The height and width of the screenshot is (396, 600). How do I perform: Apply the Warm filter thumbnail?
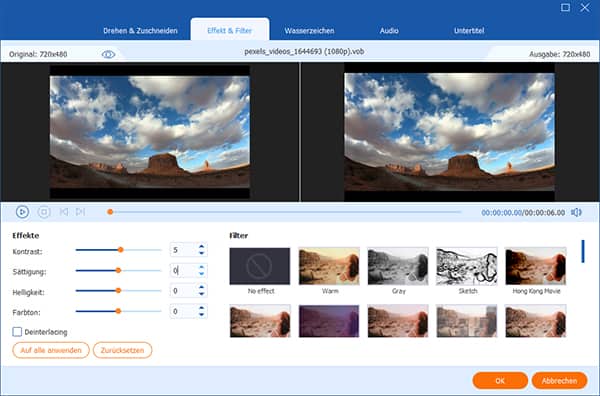(x=329, y=266)
